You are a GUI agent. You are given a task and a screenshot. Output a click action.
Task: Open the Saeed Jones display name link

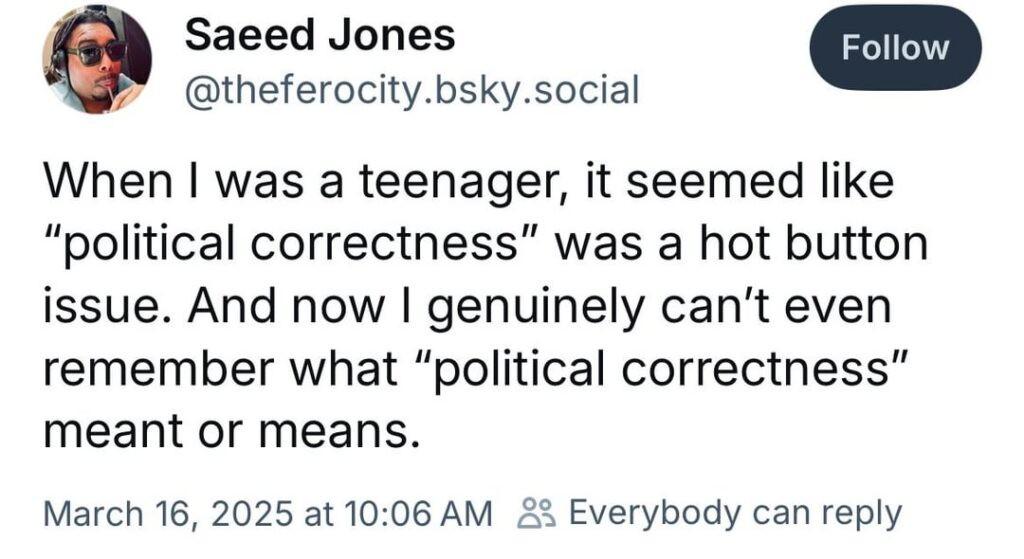pos(320,35)
